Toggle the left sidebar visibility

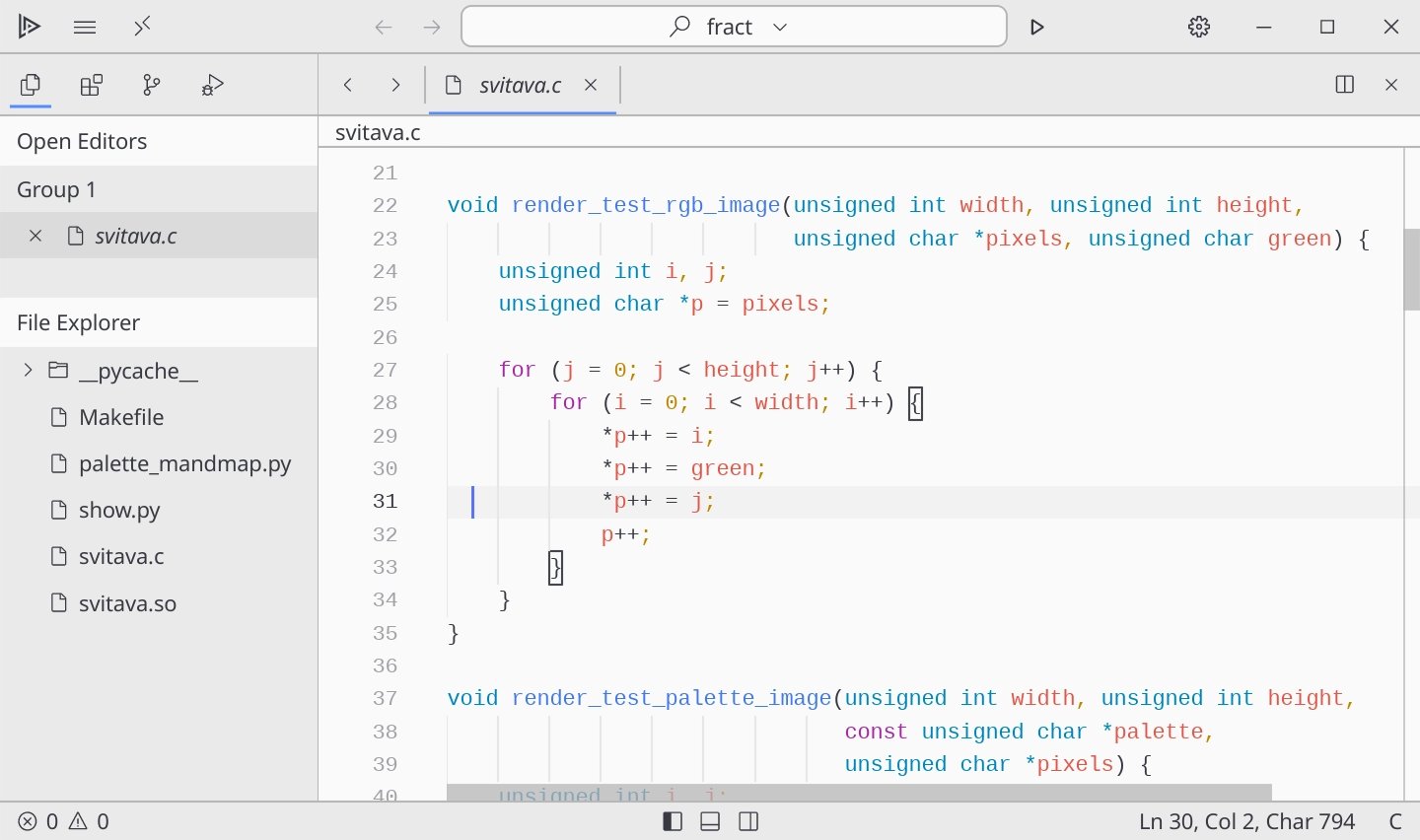click(x=673, y=821)
